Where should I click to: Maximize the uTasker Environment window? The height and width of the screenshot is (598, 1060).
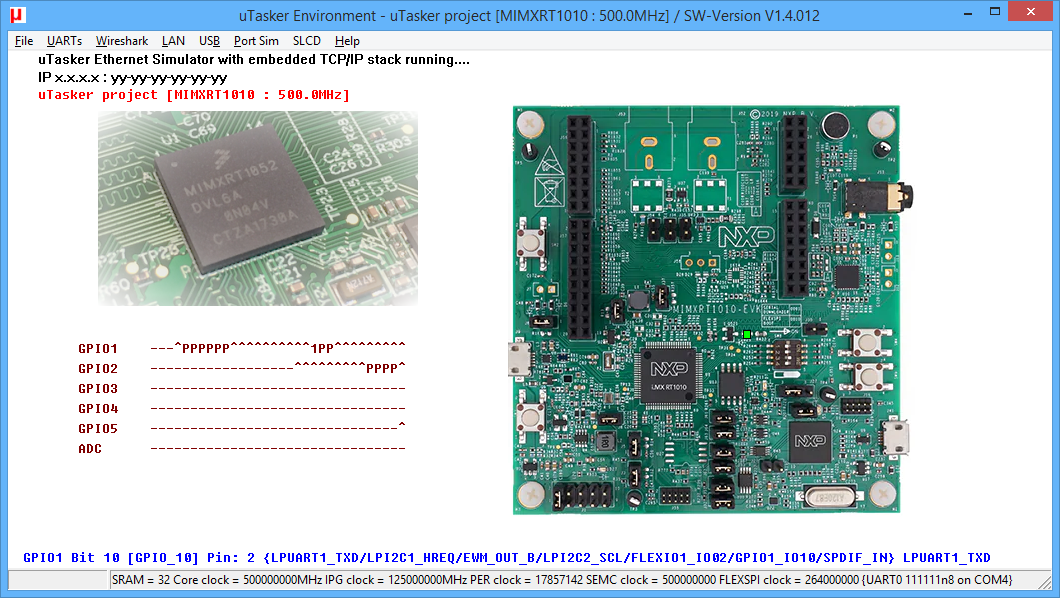click(994, 13)
